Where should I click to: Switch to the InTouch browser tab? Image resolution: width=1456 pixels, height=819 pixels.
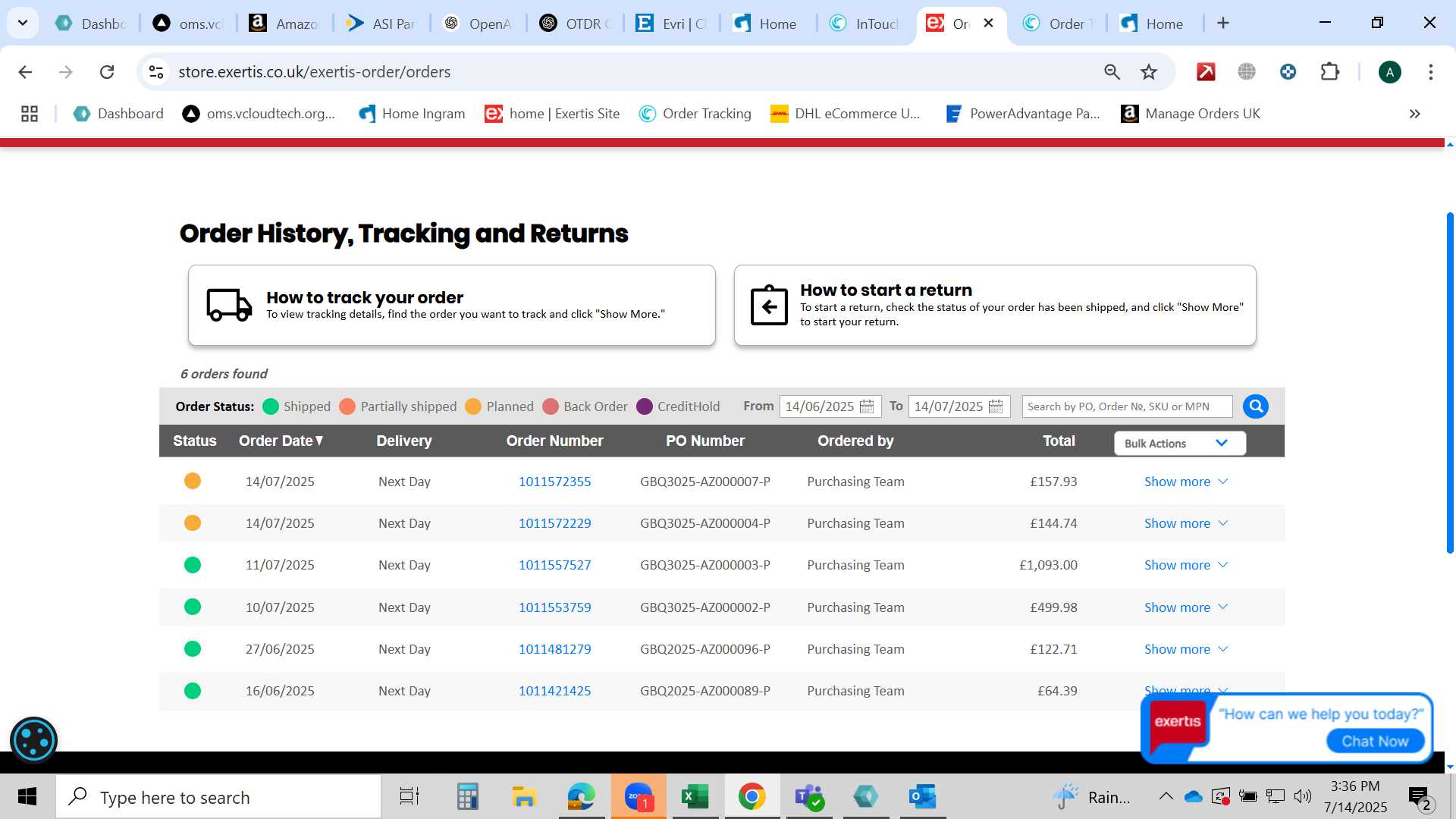pyautogui.click(x=864, y=24)
